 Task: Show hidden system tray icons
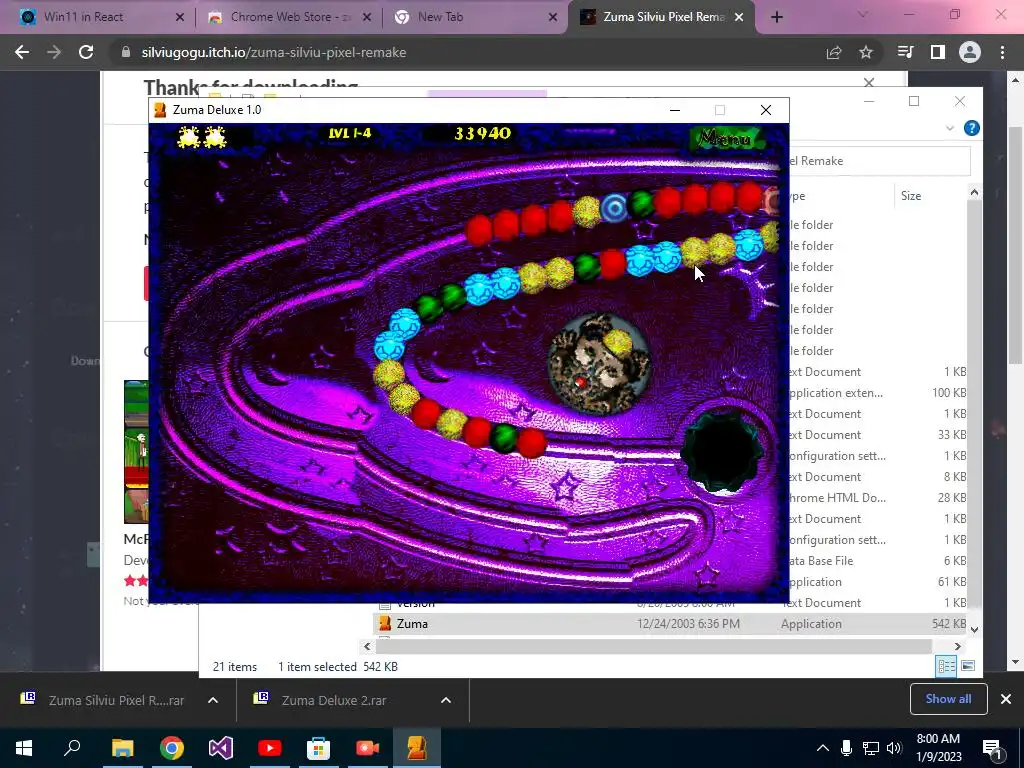[823, 748]
